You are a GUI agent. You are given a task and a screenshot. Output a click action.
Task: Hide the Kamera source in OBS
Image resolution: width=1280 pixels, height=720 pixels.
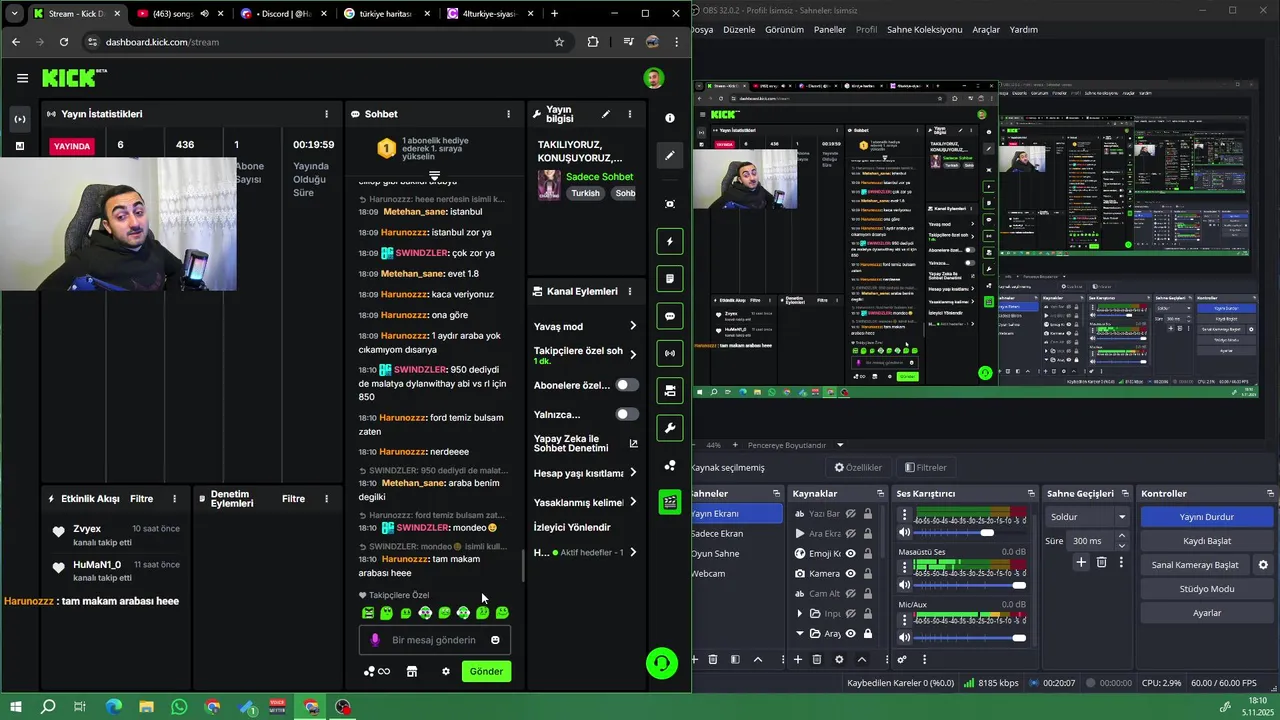coord(850,573)
